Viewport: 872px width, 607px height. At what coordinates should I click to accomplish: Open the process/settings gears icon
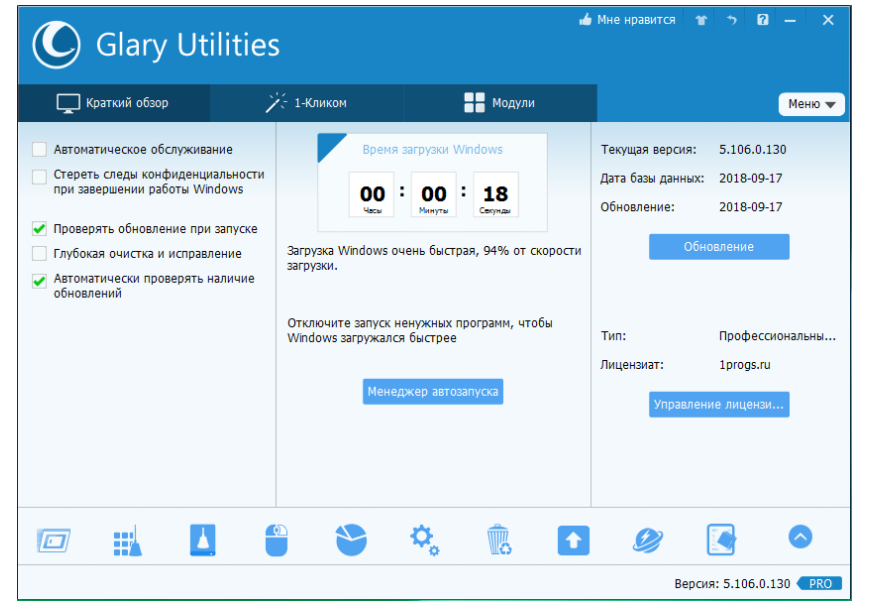425,540
